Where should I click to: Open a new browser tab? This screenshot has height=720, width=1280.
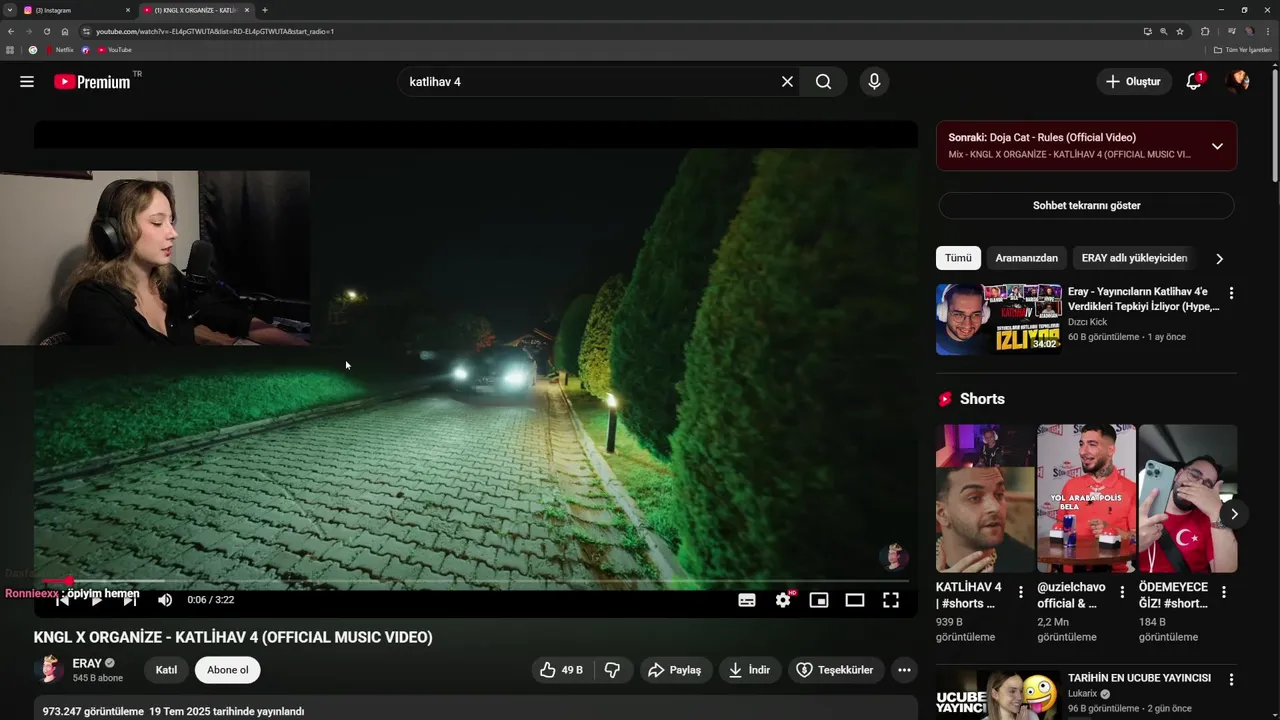(265, 10)
